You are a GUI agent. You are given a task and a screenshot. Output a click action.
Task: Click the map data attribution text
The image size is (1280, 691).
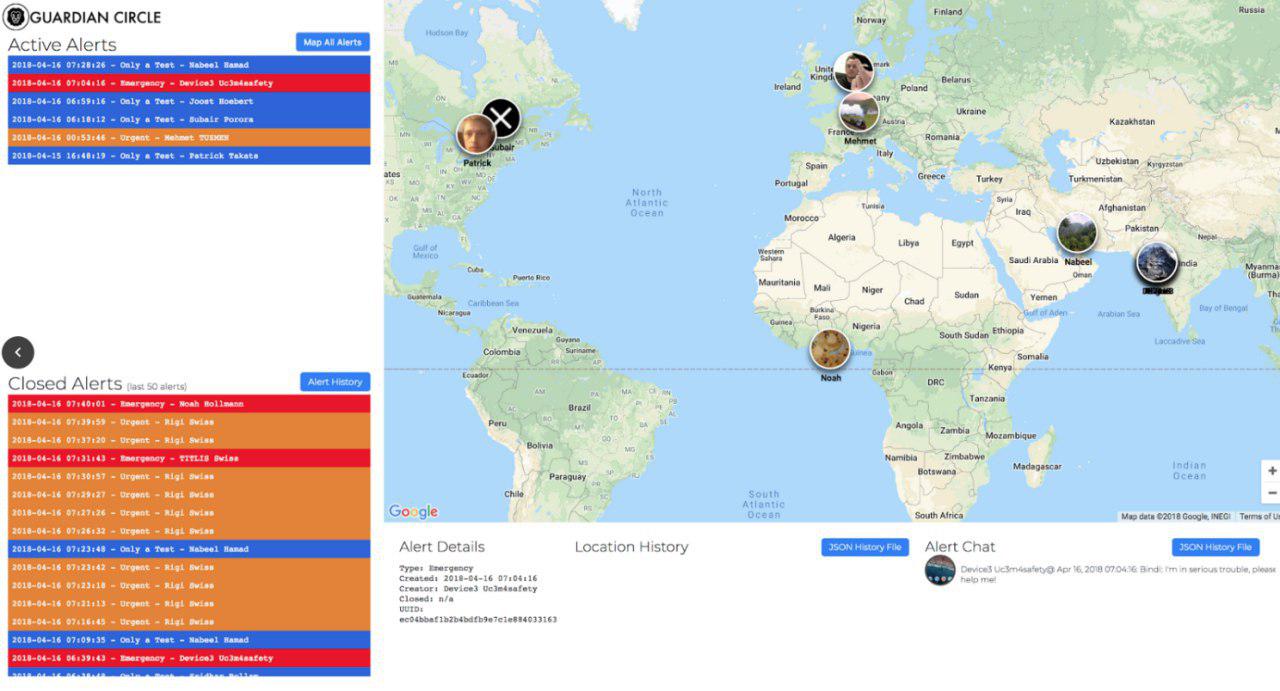(x=1176, y=516)
